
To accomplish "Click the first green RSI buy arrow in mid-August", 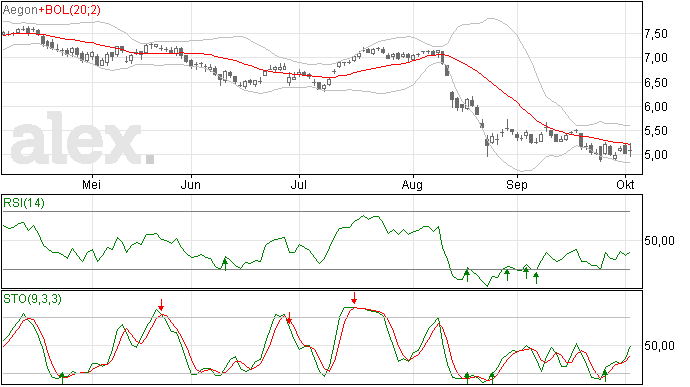I will point(467,276).
